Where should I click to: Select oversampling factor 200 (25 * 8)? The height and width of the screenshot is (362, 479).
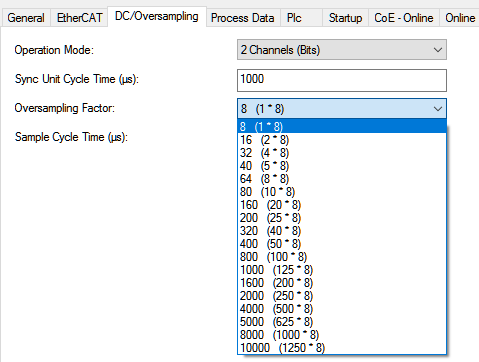click(342, 218)
